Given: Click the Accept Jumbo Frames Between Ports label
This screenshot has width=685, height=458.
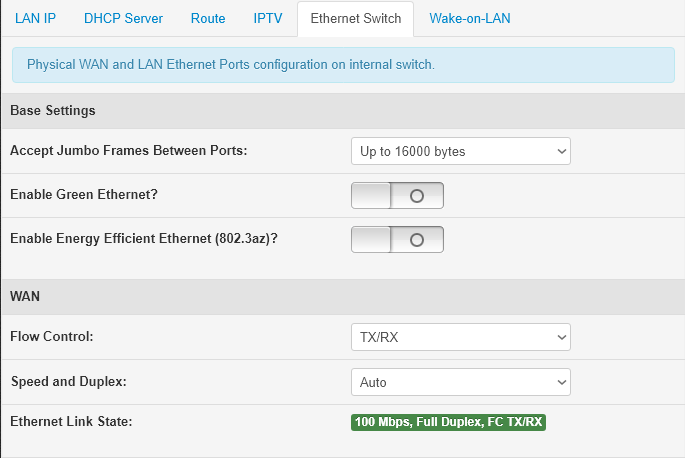Looking at the screenshot, I should point(128,151).
